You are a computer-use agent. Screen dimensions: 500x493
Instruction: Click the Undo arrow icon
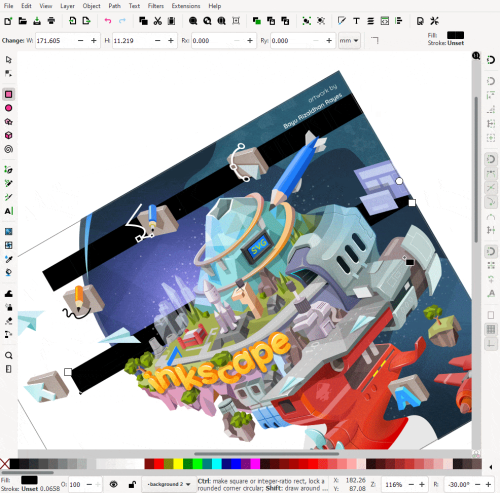coord(108,21)
